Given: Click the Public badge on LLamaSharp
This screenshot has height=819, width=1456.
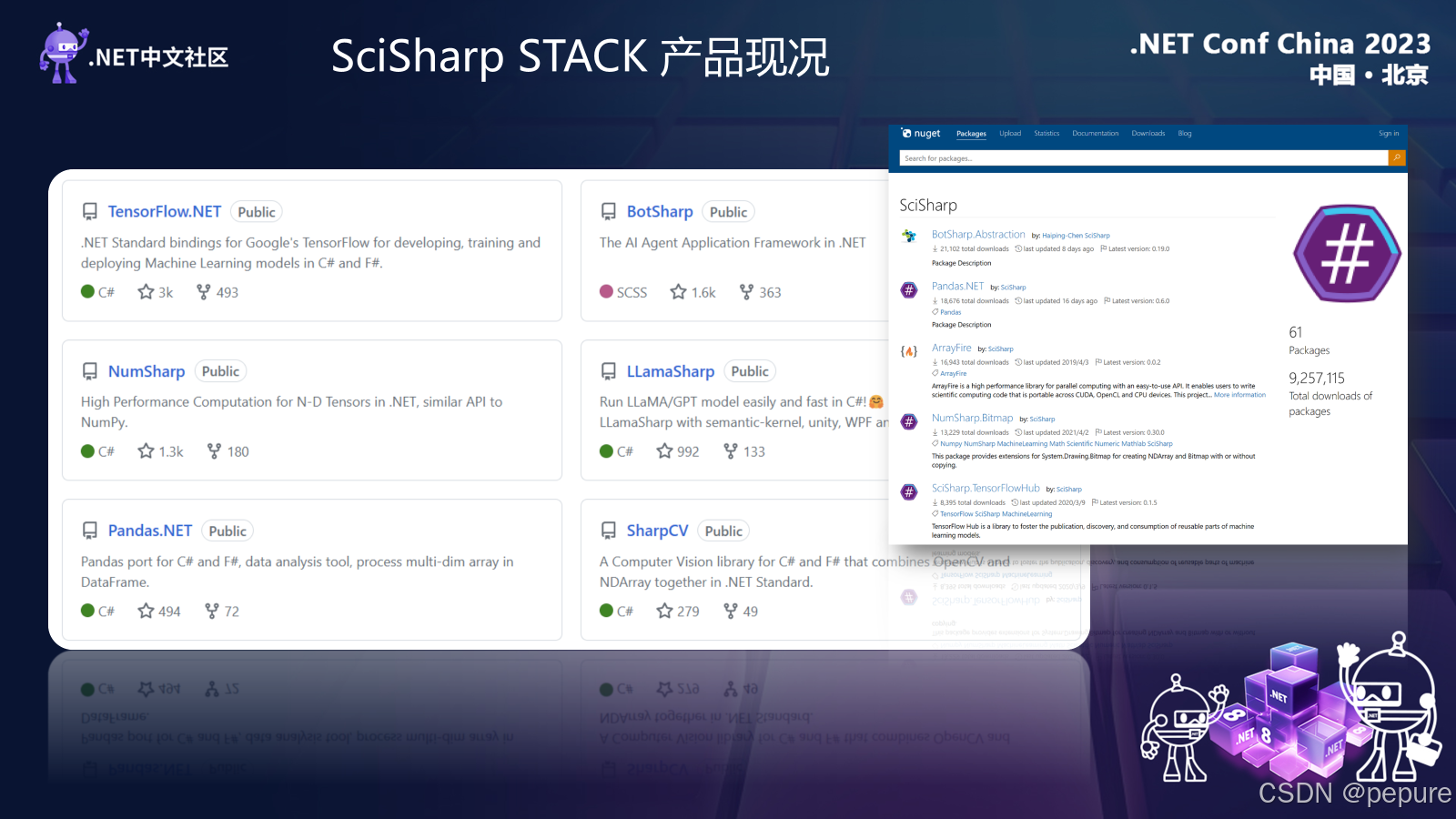Looking at the screenshot, I should (750, 371).
